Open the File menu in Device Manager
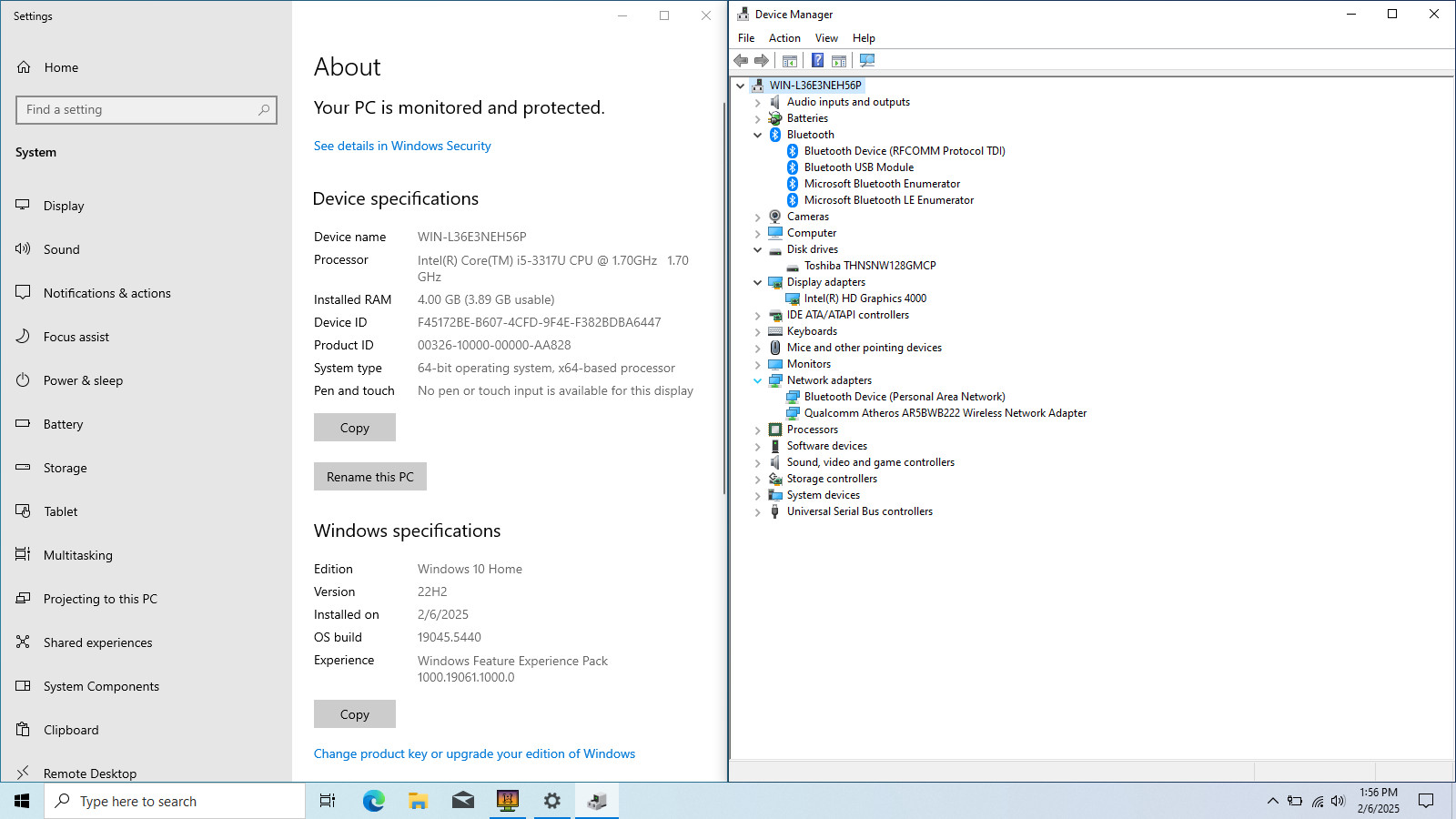Screen dimensions: 1456x819 pyautogui.click(x=746, y=38)
